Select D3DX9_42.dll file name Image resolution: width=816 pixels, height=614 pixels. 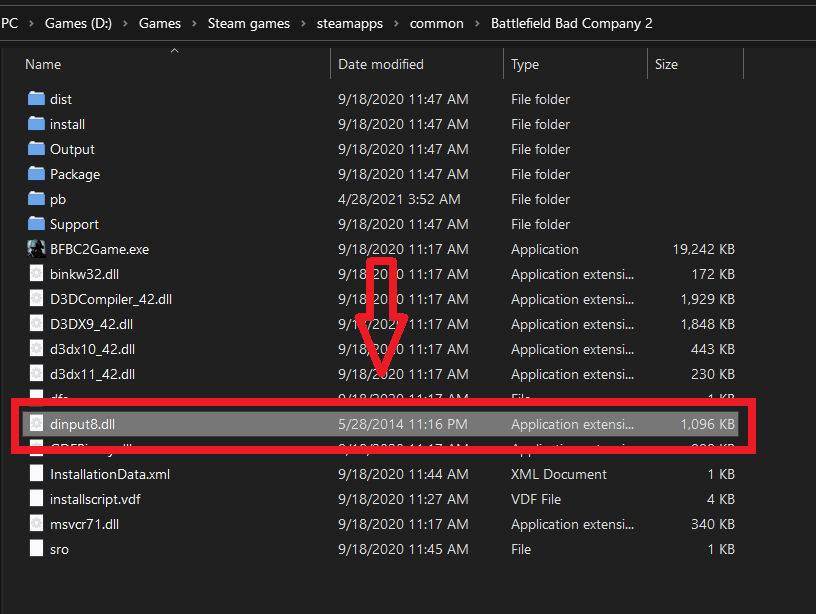[91, 324]
